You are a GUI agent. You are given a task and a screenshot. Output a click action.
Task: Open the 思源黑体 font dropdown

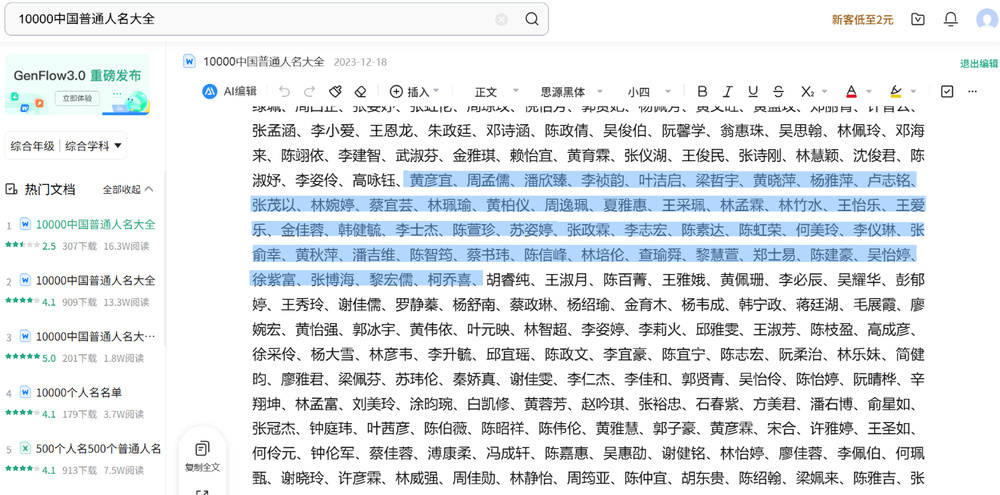coord(572,92)
